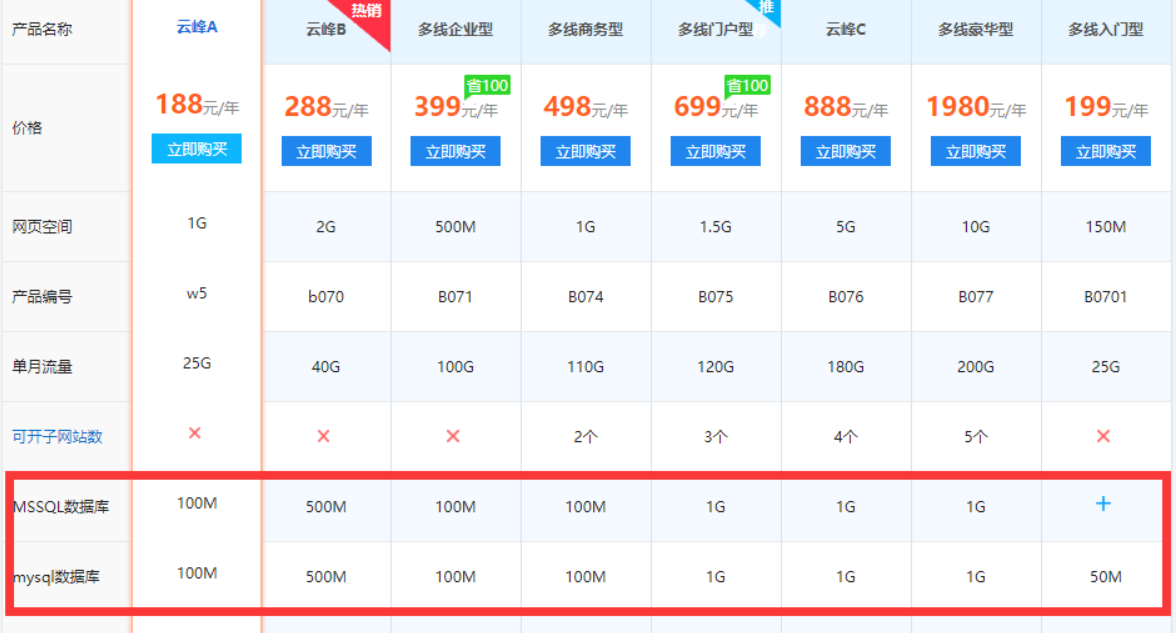Click the red X in 多线企业型 column
The height and width of the screenshot is (633, 1176).
pyautogui.click(x=453, y=436)
